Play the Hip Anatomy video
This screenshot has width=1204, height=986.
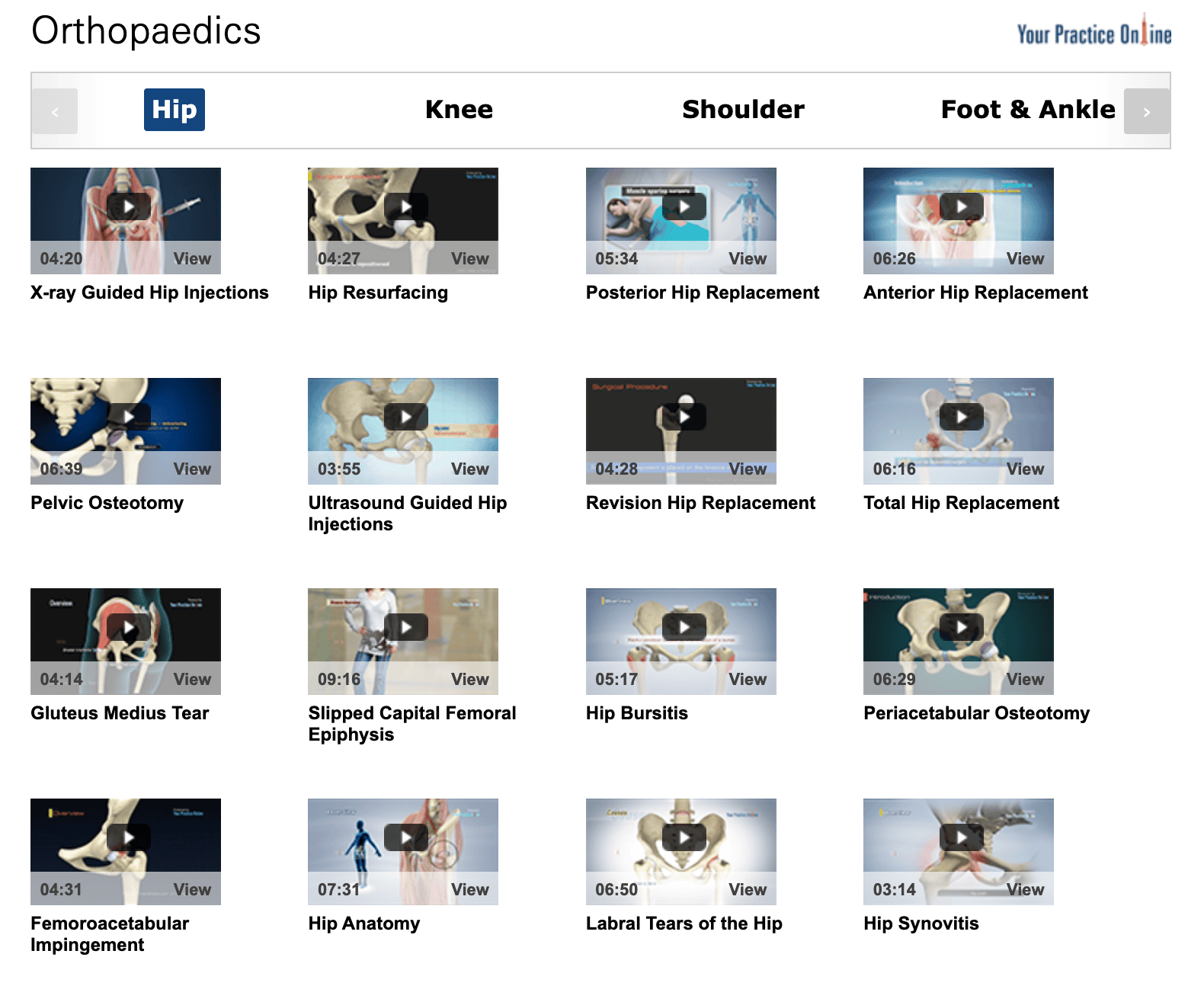click(406, 837)
